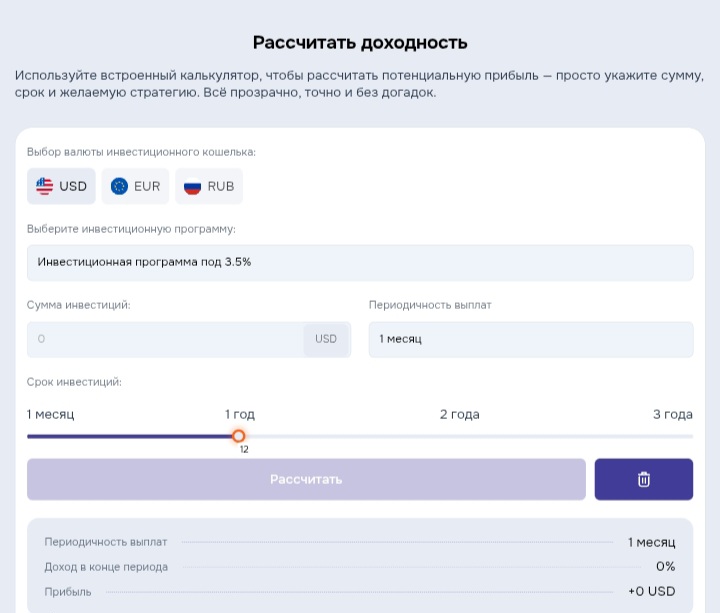Click the European Union flag icon
The height and width of the screenshot is (613, 720).
(x=120, y=186)
